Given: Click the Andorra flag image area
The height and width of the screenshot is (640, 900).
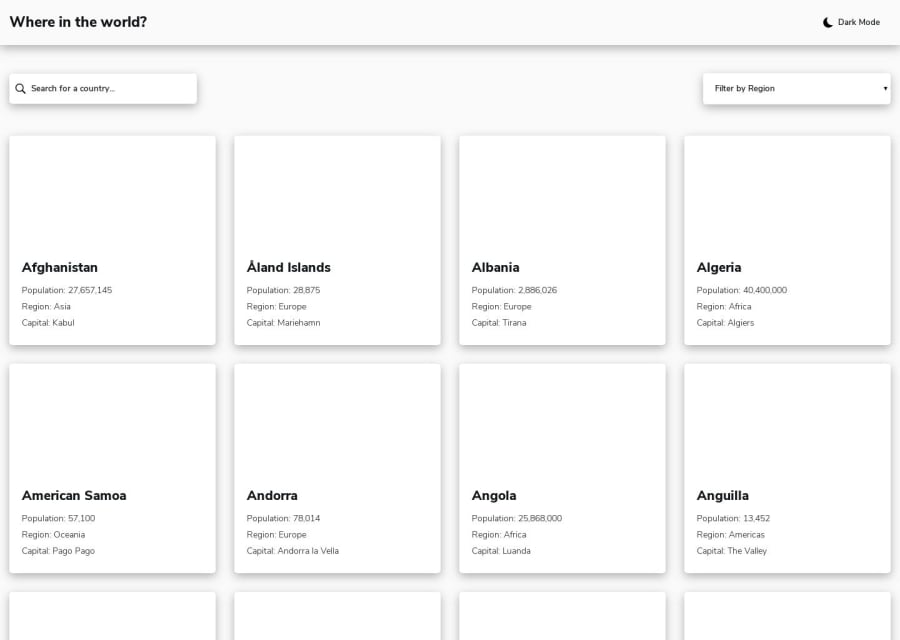Looking at the screenshot, I should [338, 420].
